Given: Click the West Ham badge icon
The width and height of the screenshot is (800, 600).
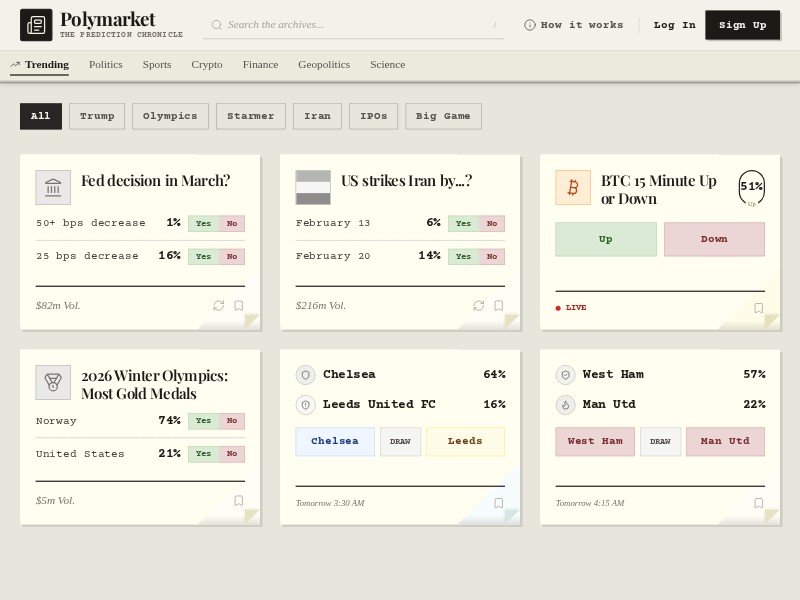Looking at the screenshot, I should [x=564, y=374].
